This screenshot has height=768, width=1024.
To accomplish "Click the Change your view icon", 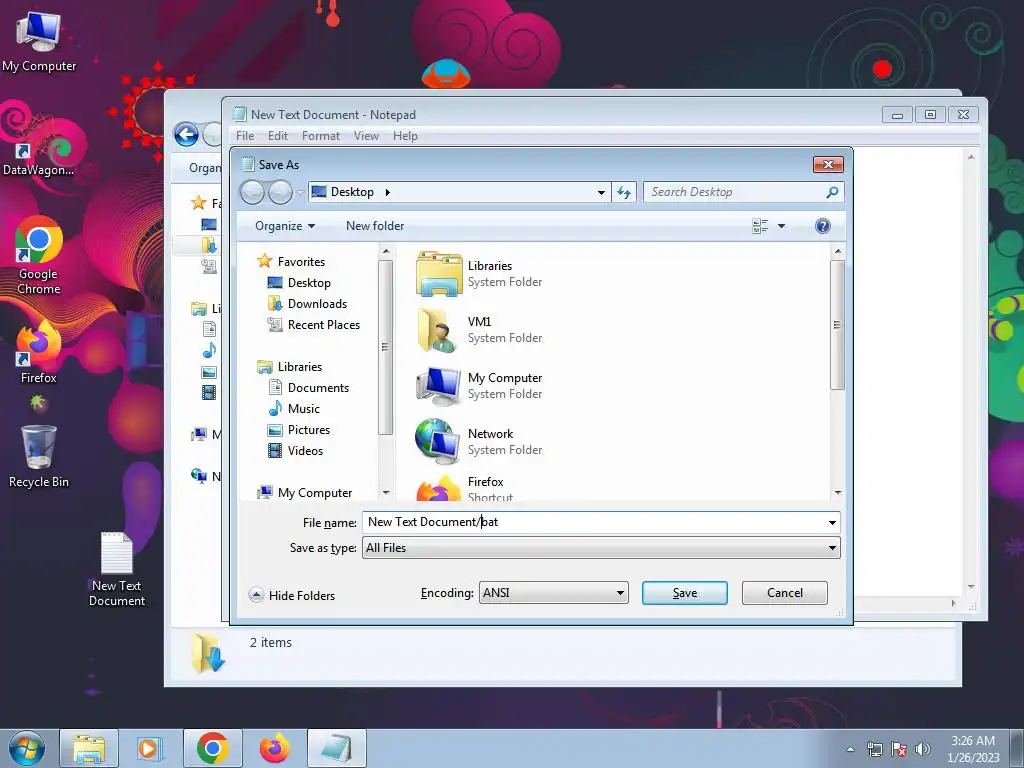I will pos(760,226).
